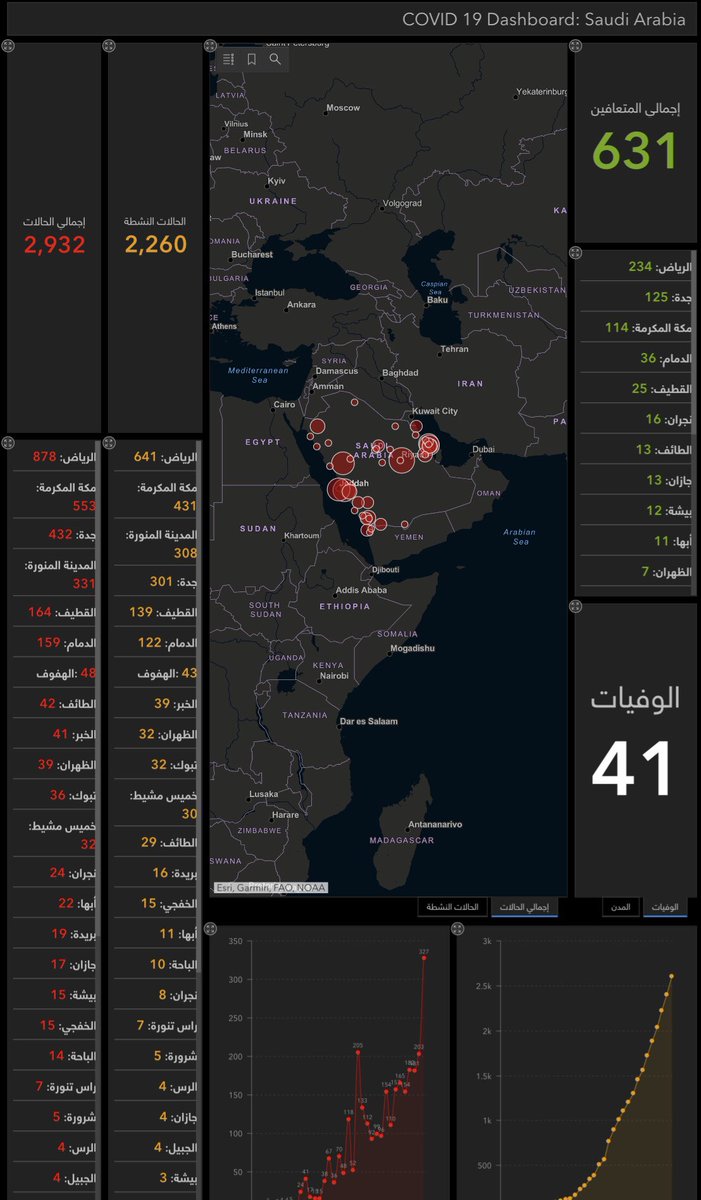Open map bookmarks icon
This screenshot has height=1200, width=701.
click(x=252, y=59)
